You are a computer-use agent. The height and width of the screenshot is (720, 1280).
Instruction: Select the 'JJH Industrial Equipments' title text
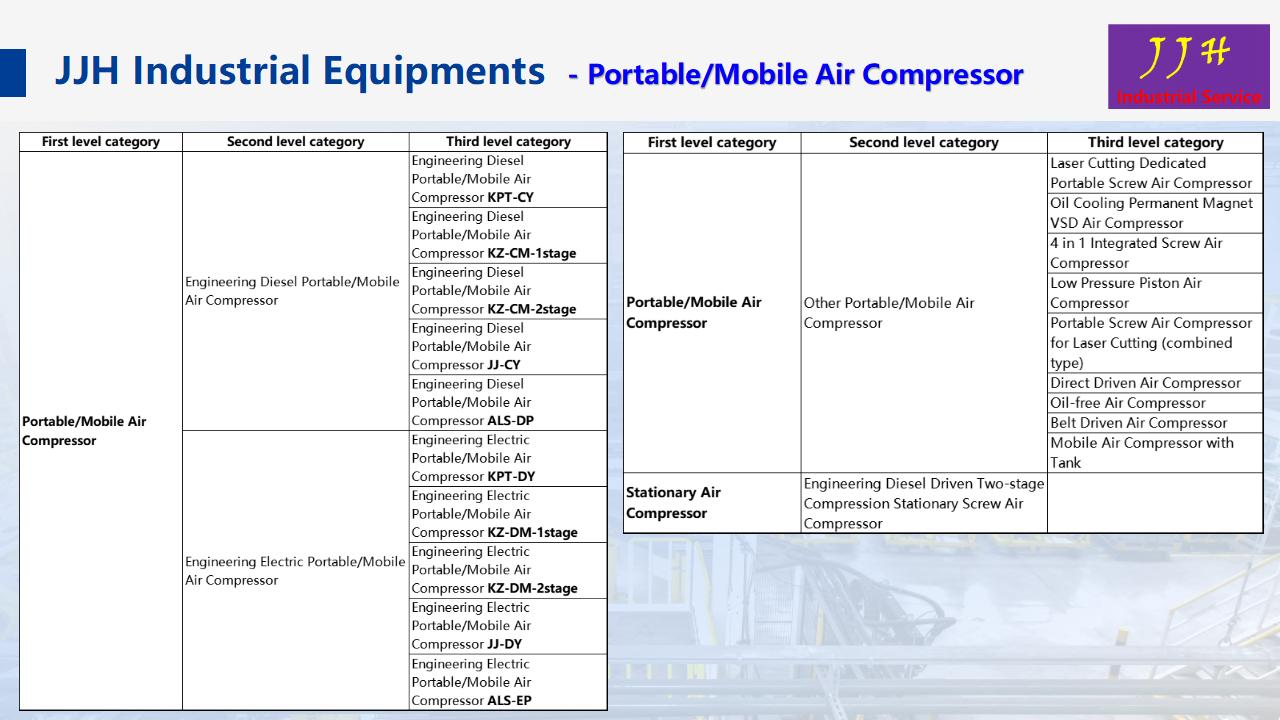[299, 71]
